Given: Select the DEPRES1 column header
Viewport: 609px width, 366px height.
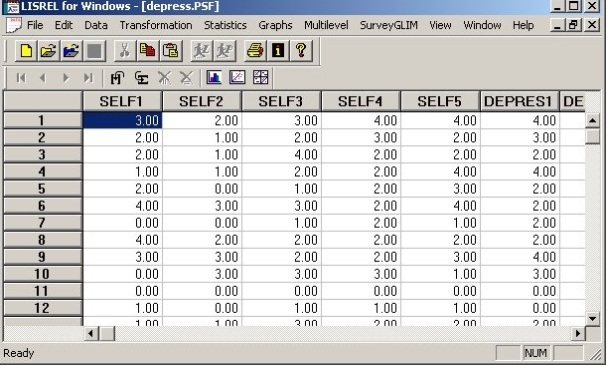Looking at the screenshot, I should click(x=520, y=102).
